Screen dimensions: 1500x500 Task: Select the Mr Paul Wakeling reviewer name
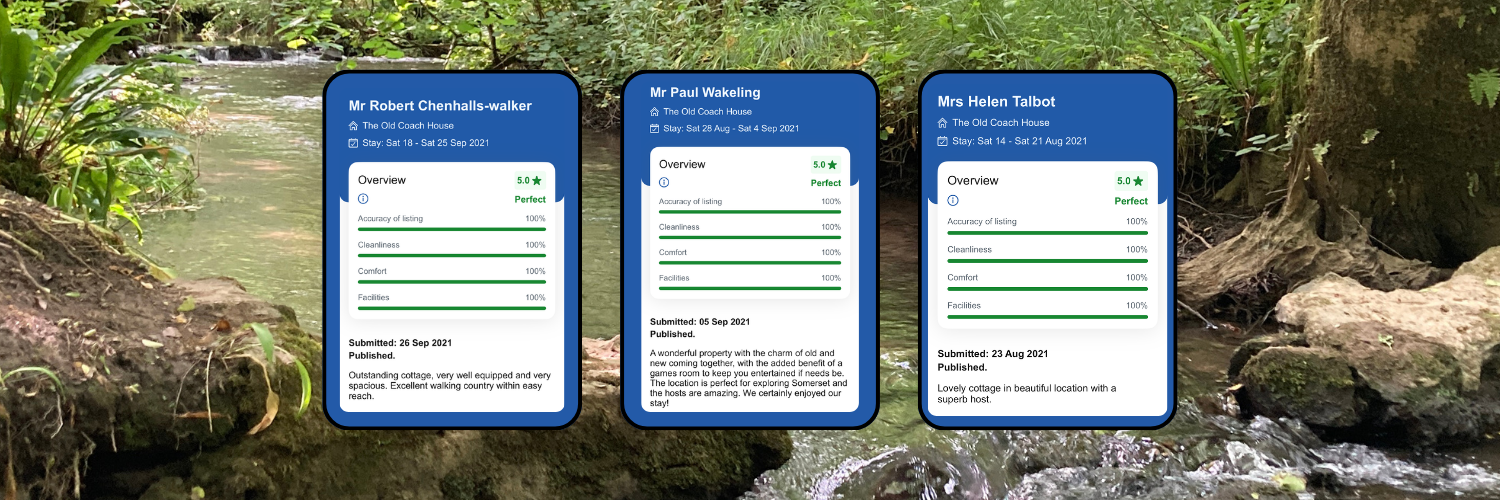[705, 92]
